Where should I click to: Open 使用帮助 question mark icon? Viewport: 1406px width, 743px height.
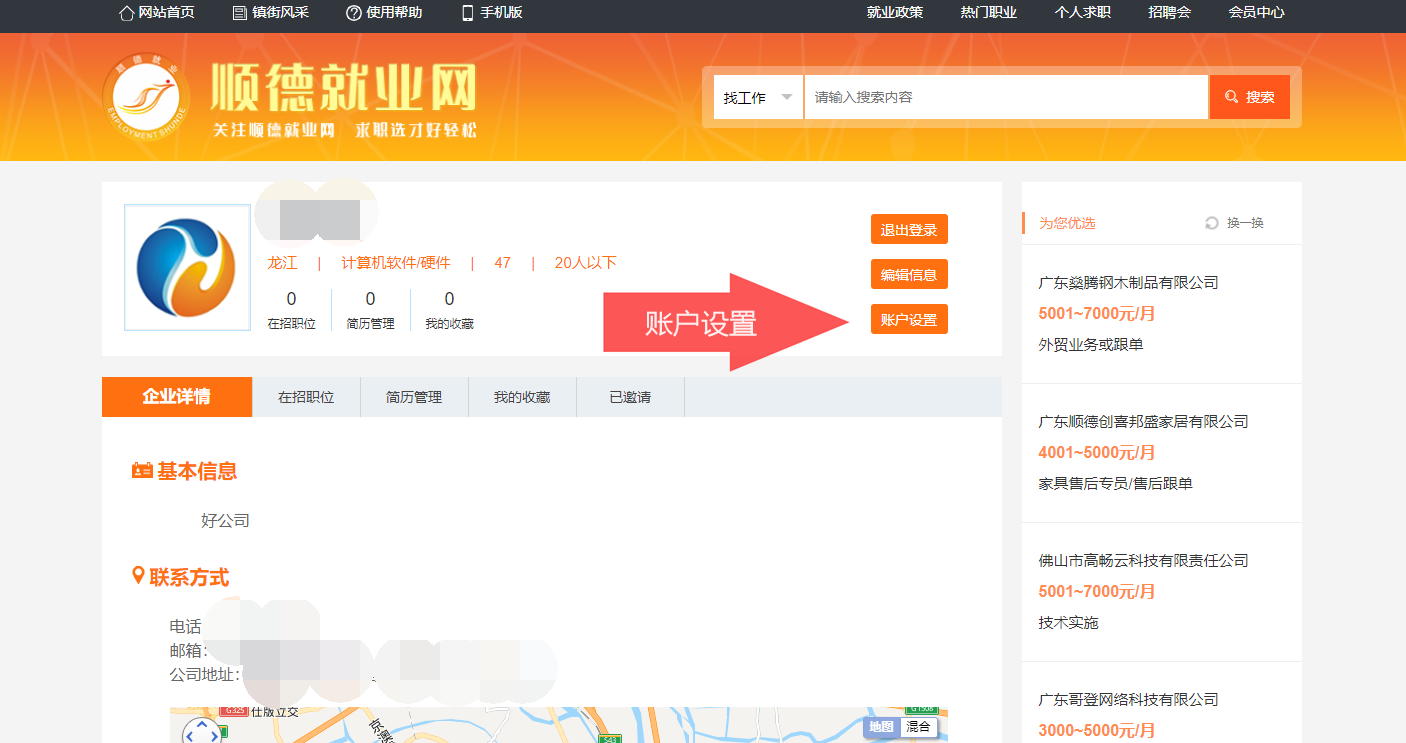(x=353, y=13)
